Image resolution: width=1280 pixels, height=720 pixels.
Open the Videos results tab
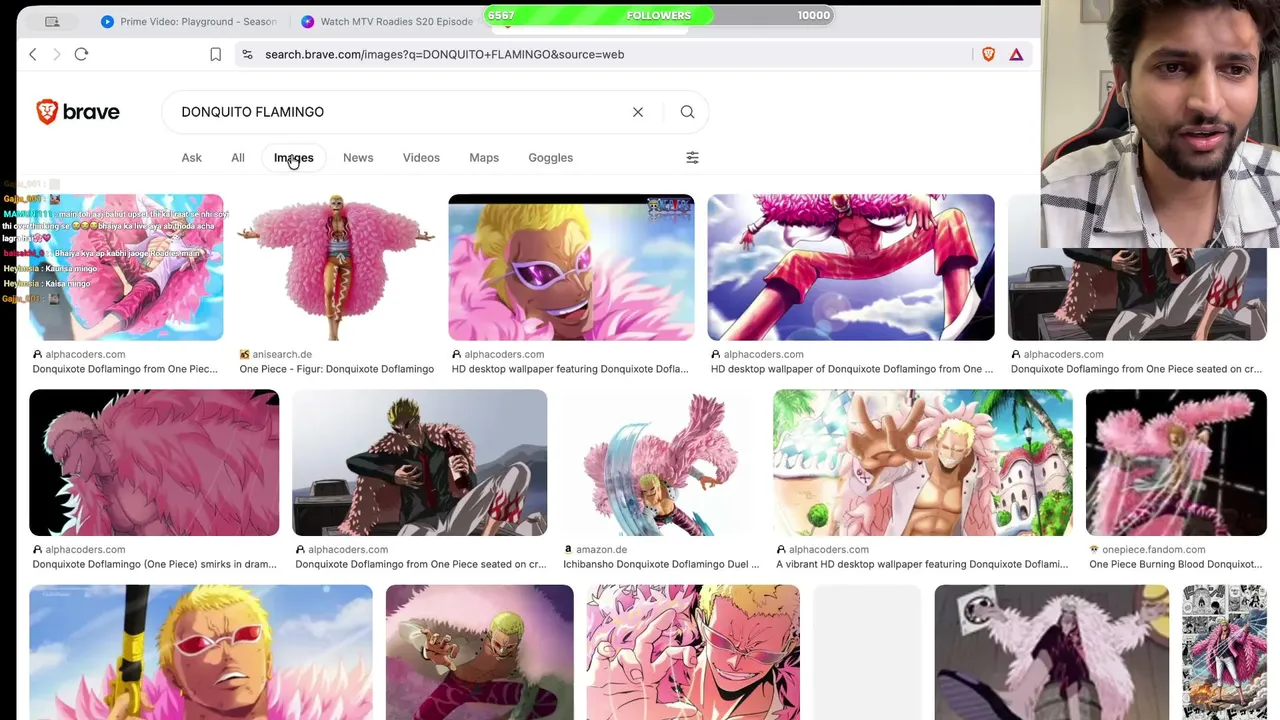(421, 157)
